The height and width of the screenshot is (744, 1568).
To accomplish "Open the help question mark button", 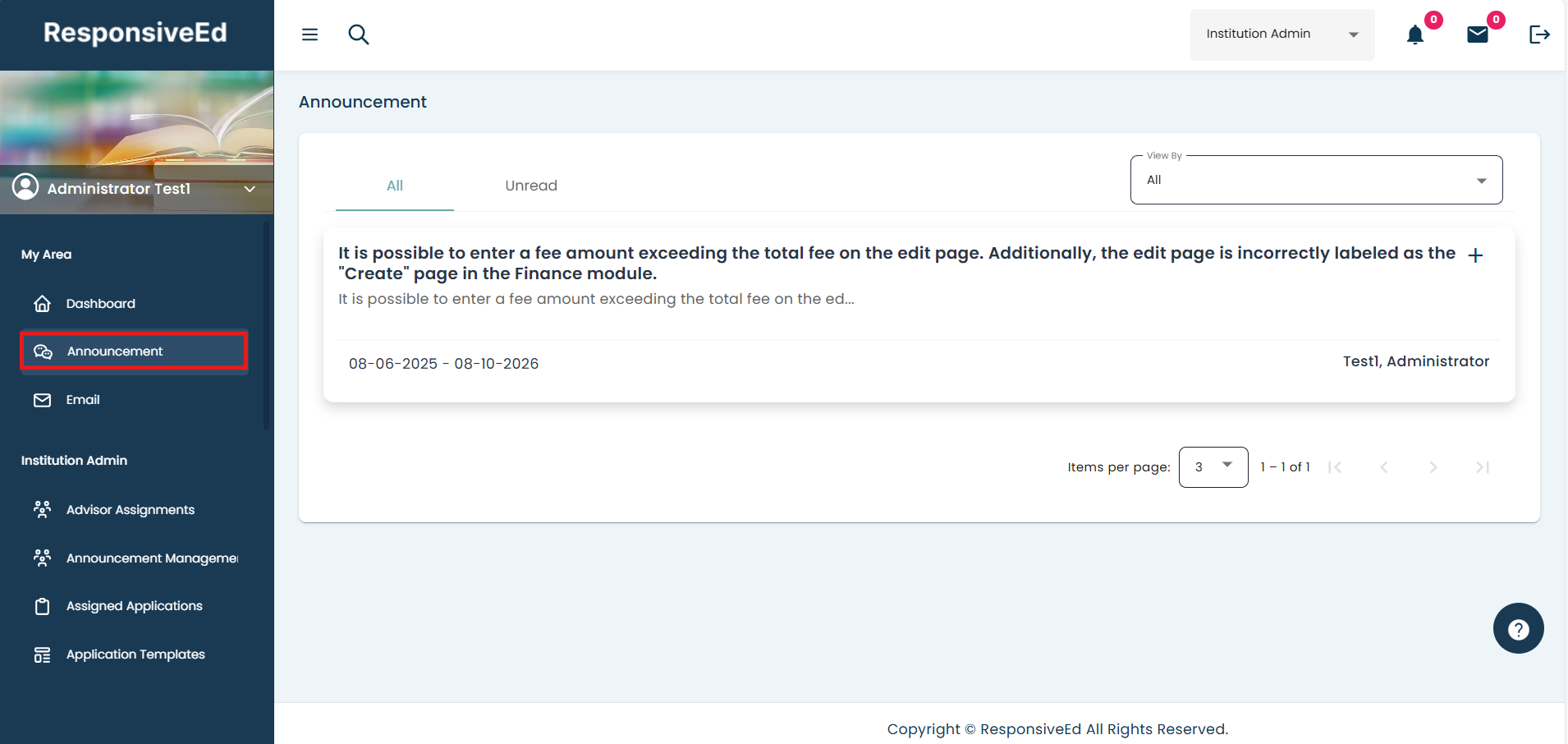I will pyautogui.click(x=1518, y=629).
